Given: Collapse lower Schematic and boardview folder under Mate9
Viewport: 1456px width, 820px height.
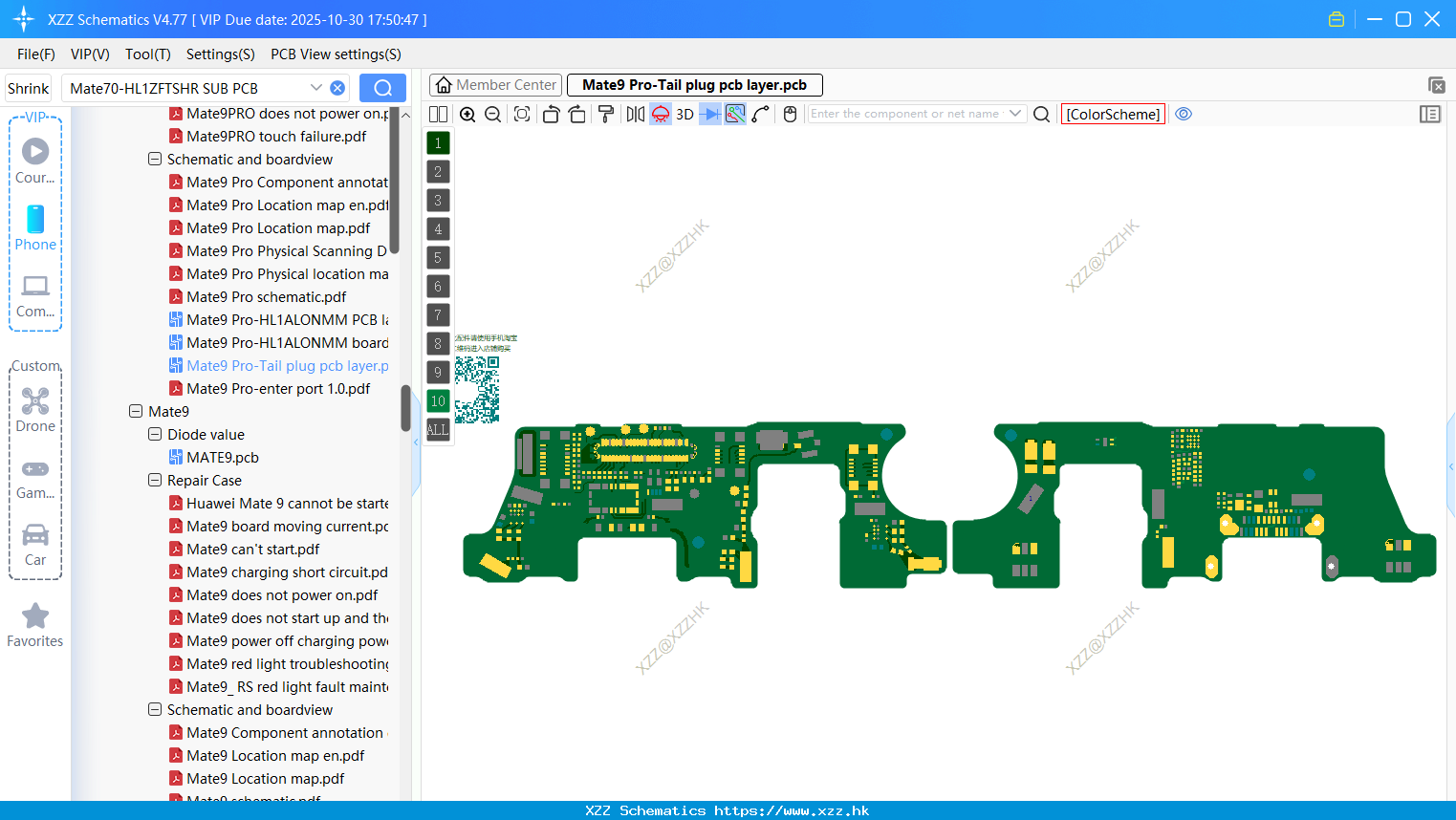Looking at the screenshot, I should coord(155,710).
